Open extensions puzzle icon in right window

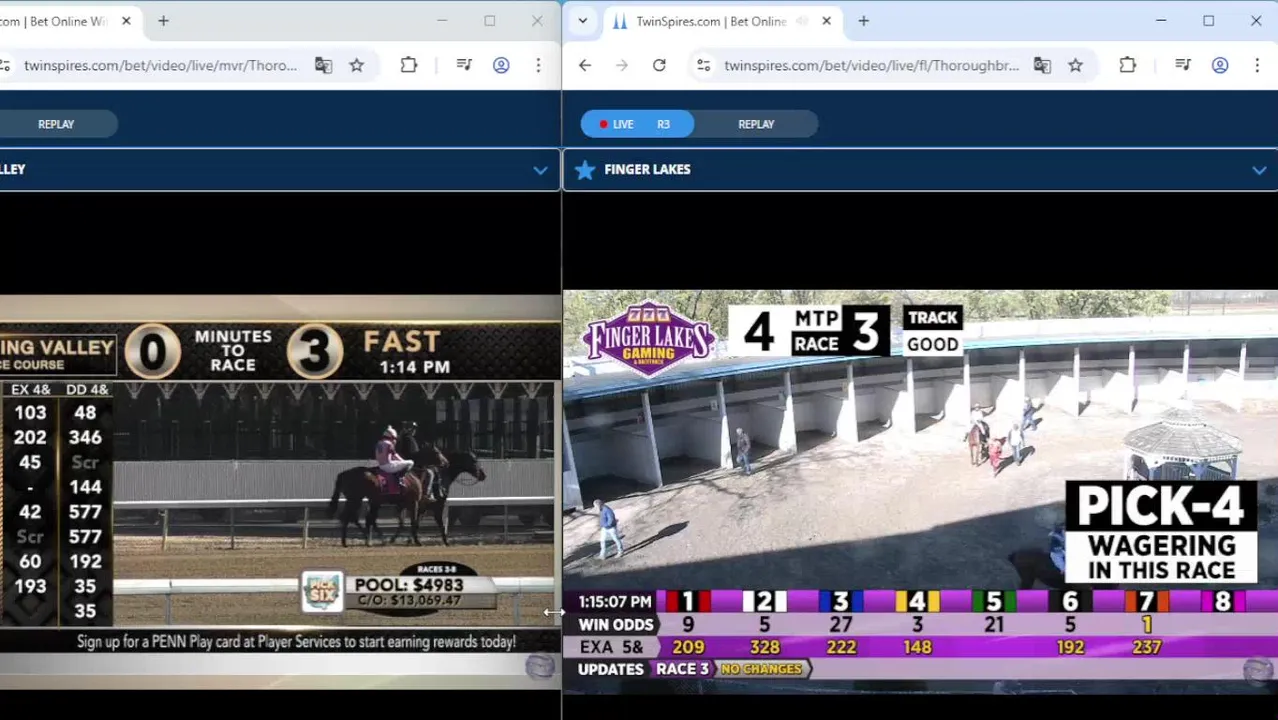click(x=1128, y=65)
